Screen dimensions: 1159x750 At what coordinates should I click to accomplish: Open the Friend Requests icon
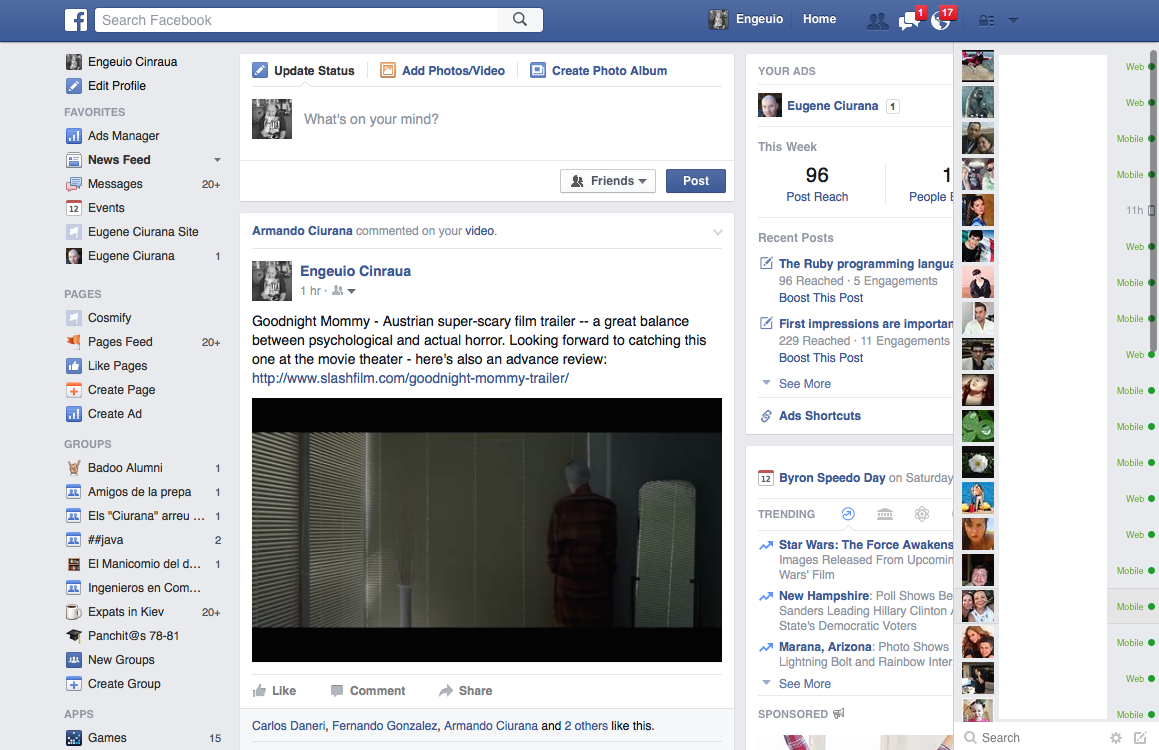pos(877,21)
